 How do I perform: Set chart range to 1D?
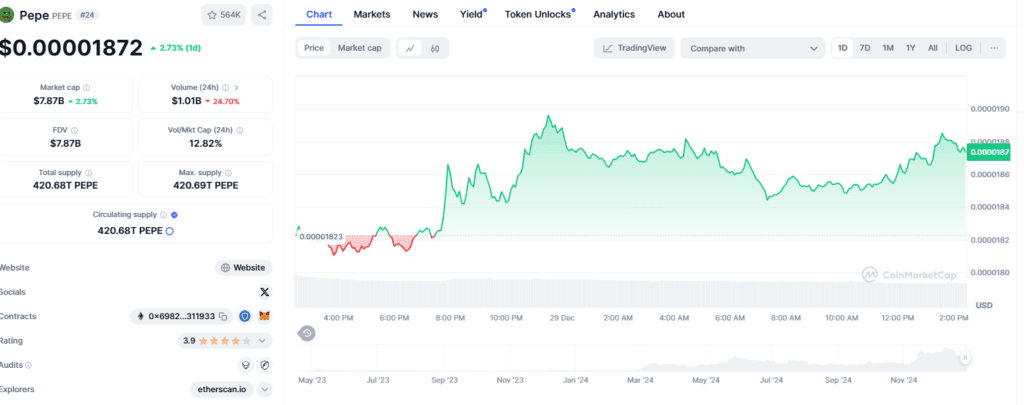pyautogui.click(x=842, y=48)
